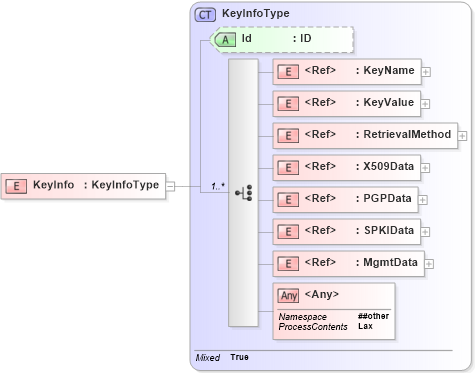The image size is (475, 373).
Task: Click the 1..* cardinality label
Action: (218, 186)
